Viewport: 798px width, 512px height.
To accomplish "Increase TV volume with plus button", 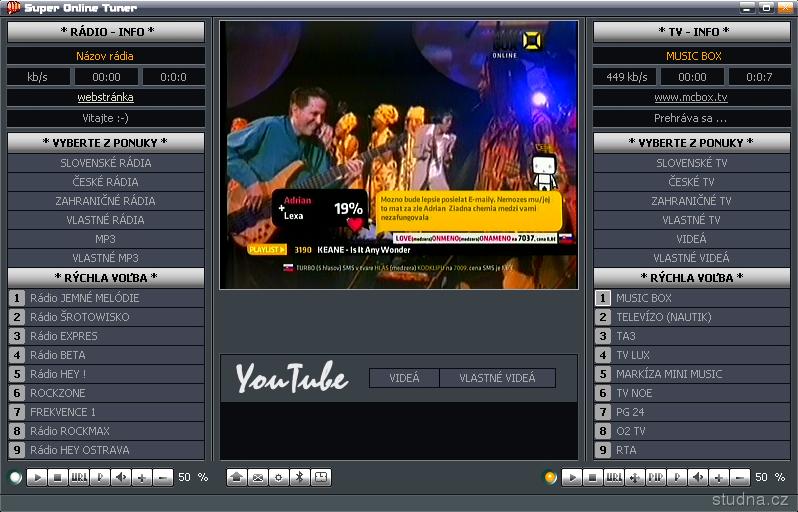I will pyautogui.click(x=719, y=477).
